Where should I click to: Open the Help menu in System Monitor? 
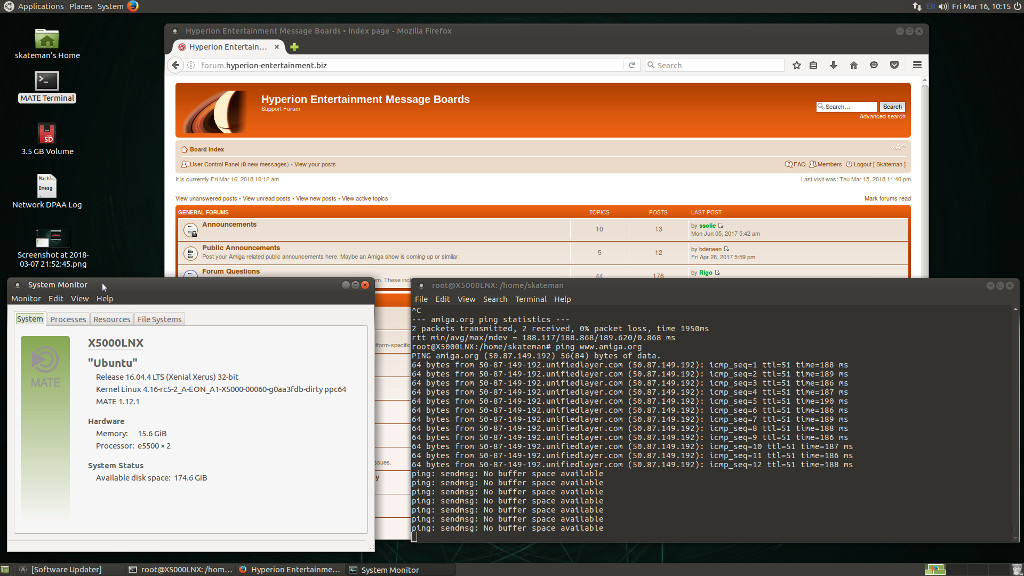(104, 298)
